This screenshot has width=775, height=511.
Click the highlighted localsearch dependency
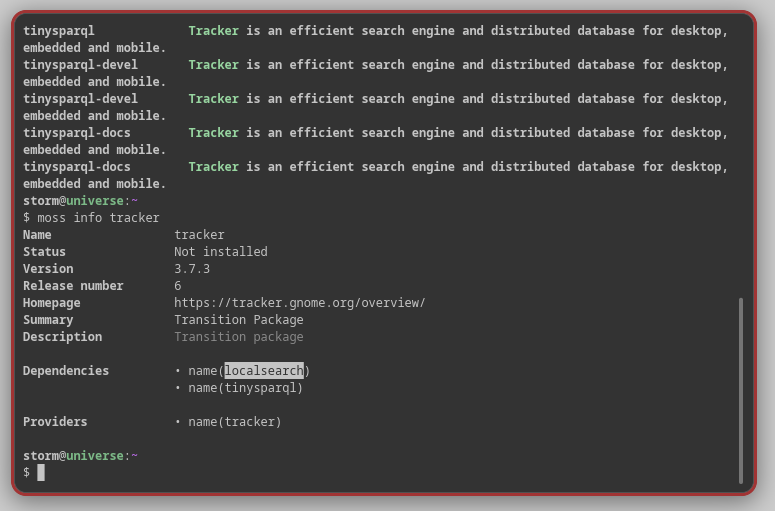click(x=264, y=371)
